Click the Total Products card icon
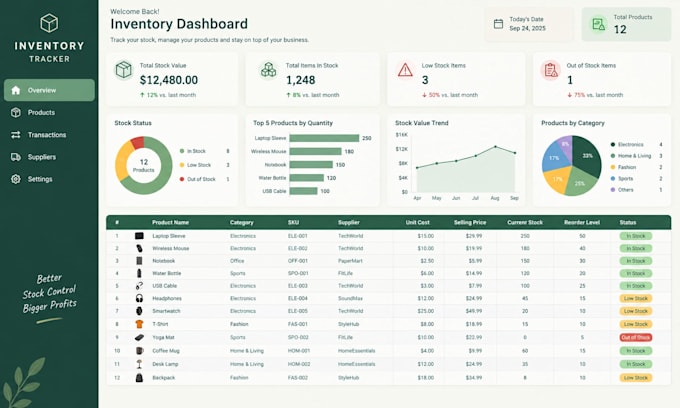 tap(599, 24)
